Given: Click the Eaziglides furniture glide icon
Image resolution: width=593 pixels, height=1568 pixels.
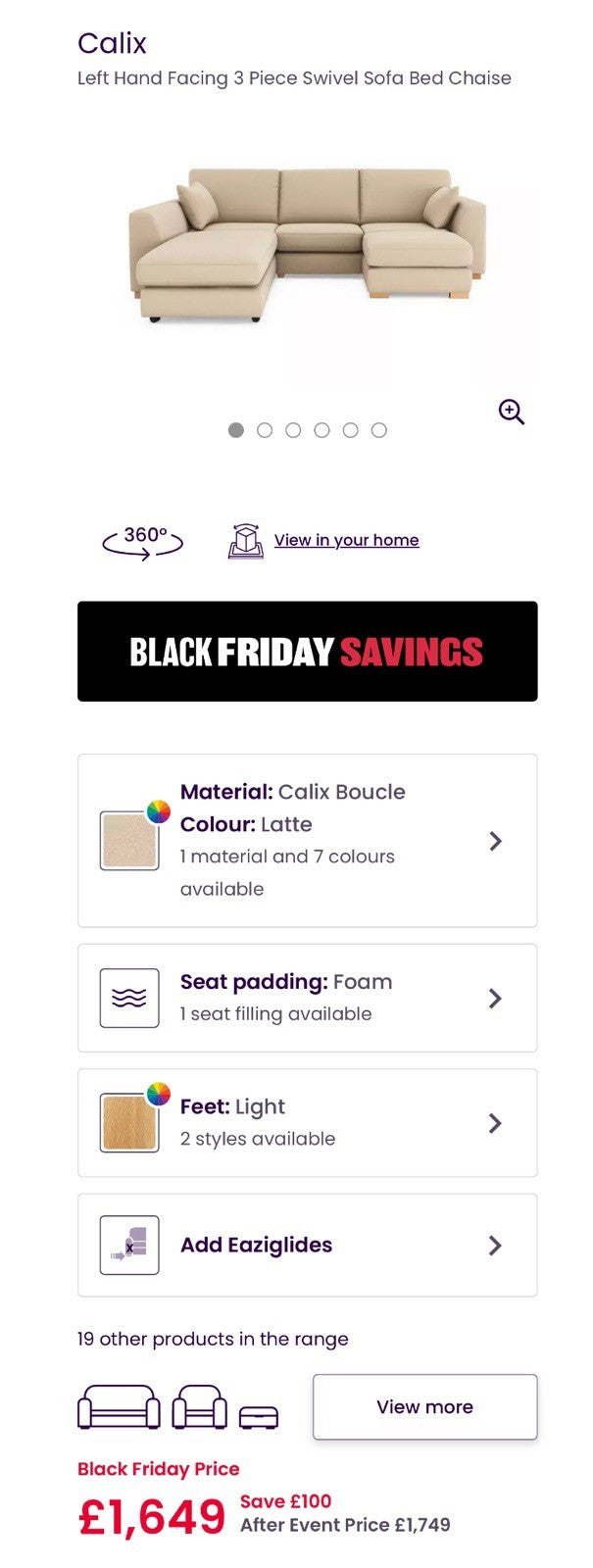Looking at the screenshot, I should click(129, 1245).
